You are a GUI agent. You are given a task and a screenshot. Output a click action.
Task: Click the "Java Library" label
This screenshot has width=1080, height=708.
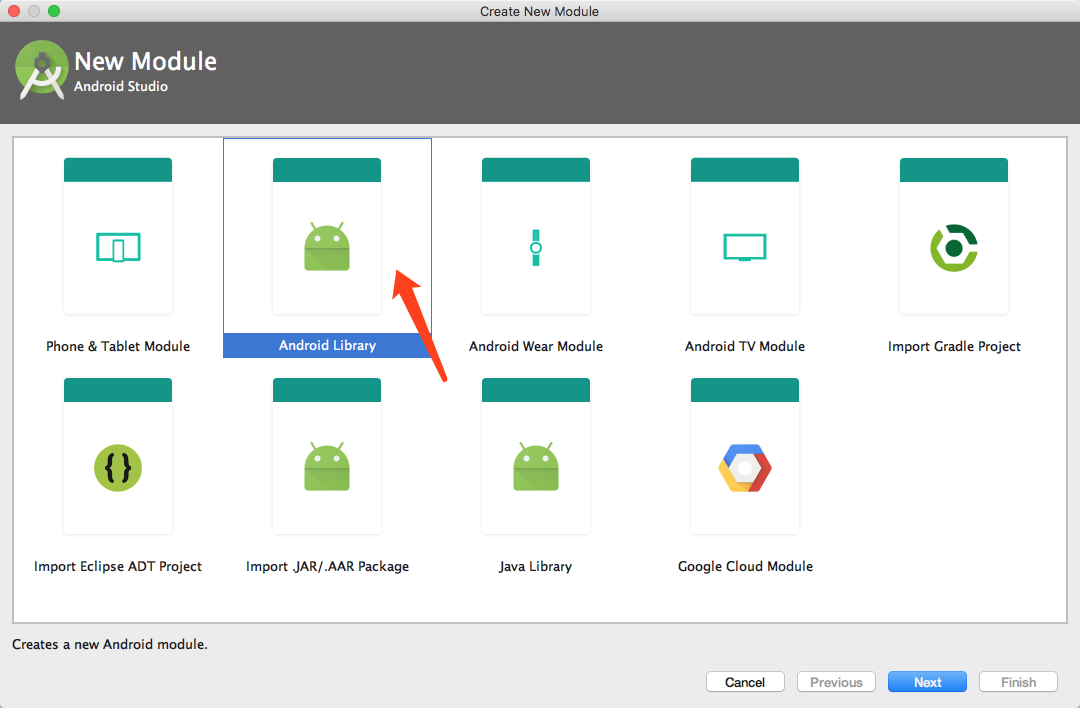(535, 567)
